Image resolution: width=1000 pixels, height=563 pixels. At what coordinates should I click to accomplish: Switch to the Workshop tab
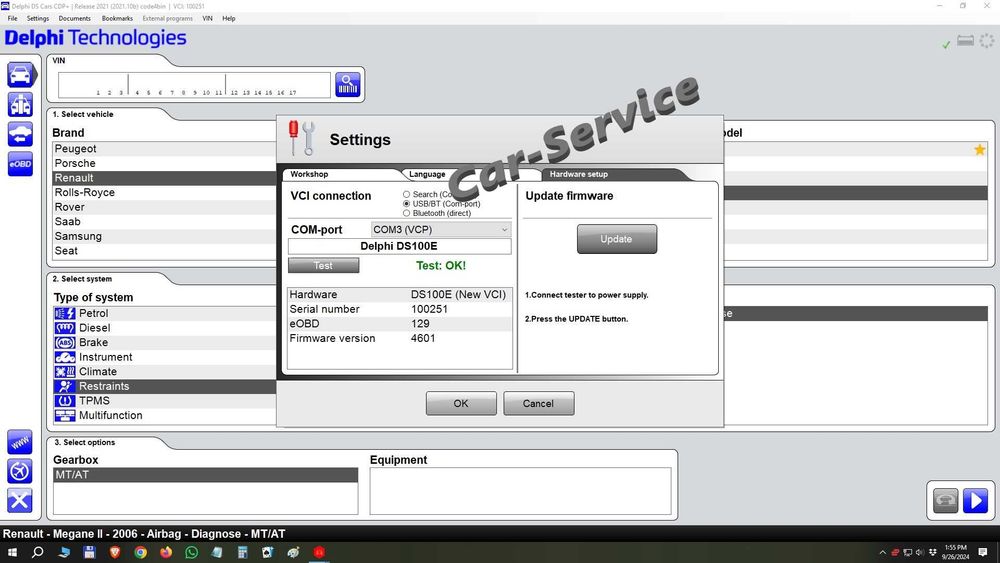309,174
